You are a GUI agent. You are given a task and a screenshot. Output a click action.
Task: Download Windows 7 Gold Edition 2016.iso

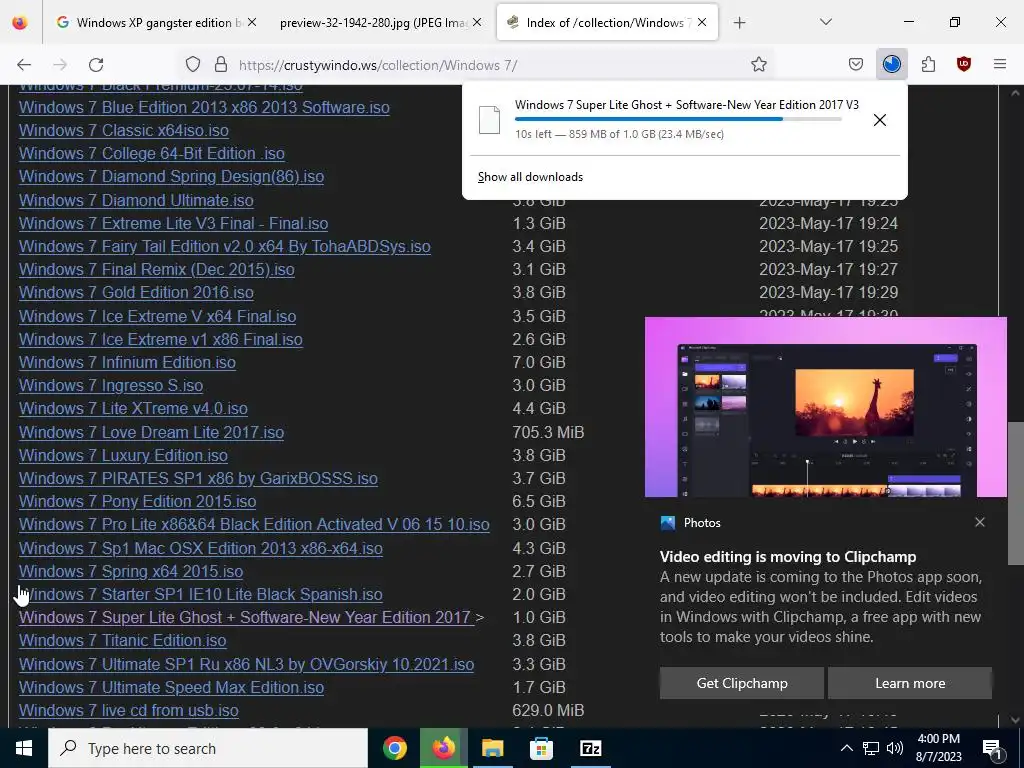pos(136,292)
